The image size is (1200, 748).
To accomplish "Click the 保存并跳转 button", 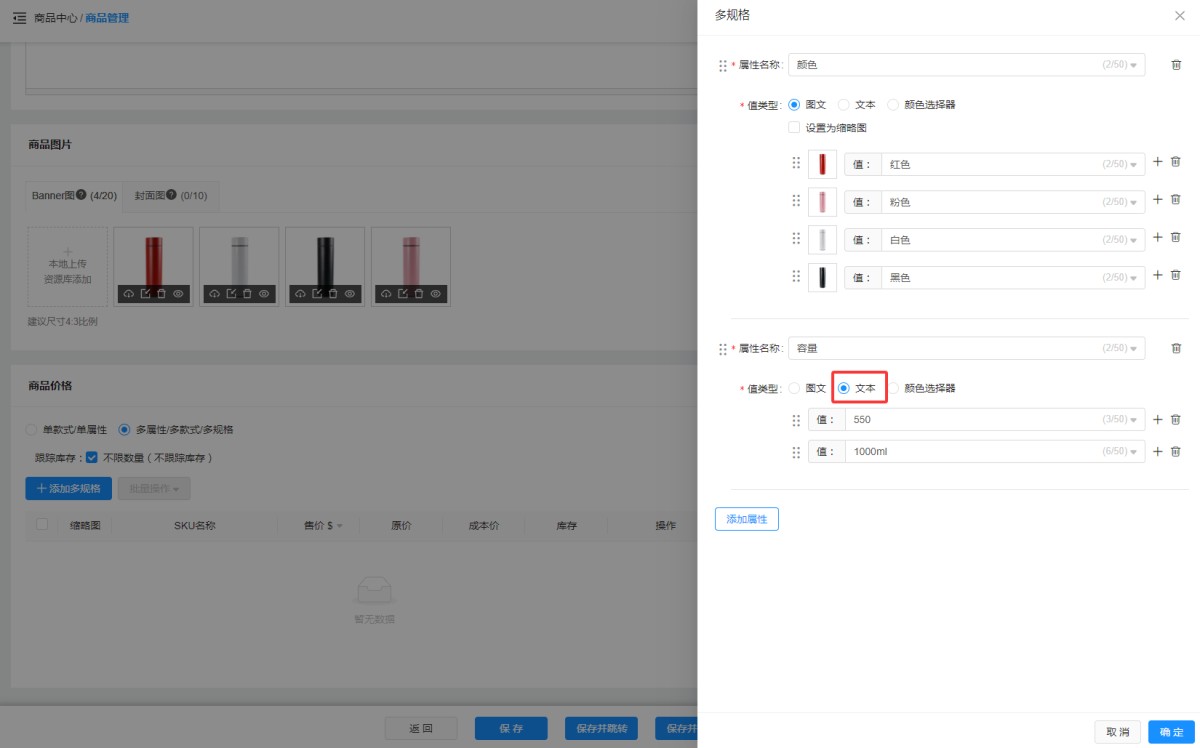I will click(x=602, y=729).
